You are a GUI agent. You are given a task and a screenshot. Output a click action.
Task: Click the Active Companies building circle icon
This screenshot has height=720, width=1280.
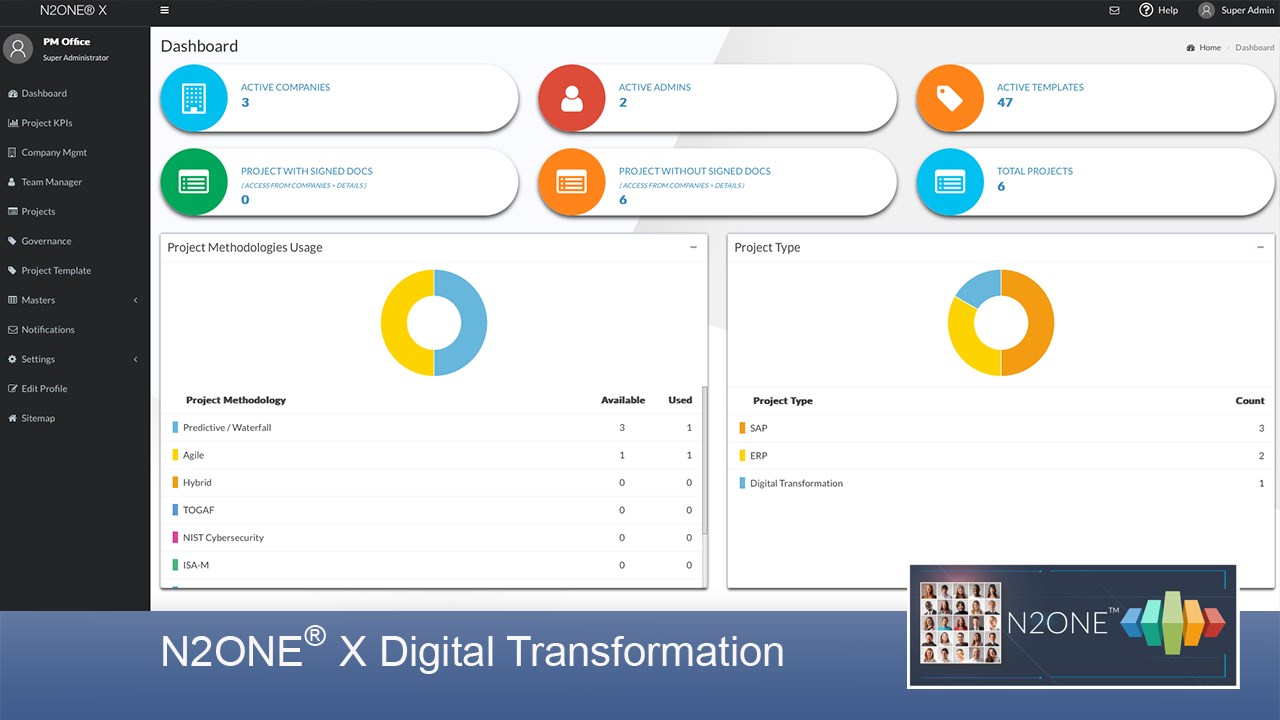click(x=194, y=98)
